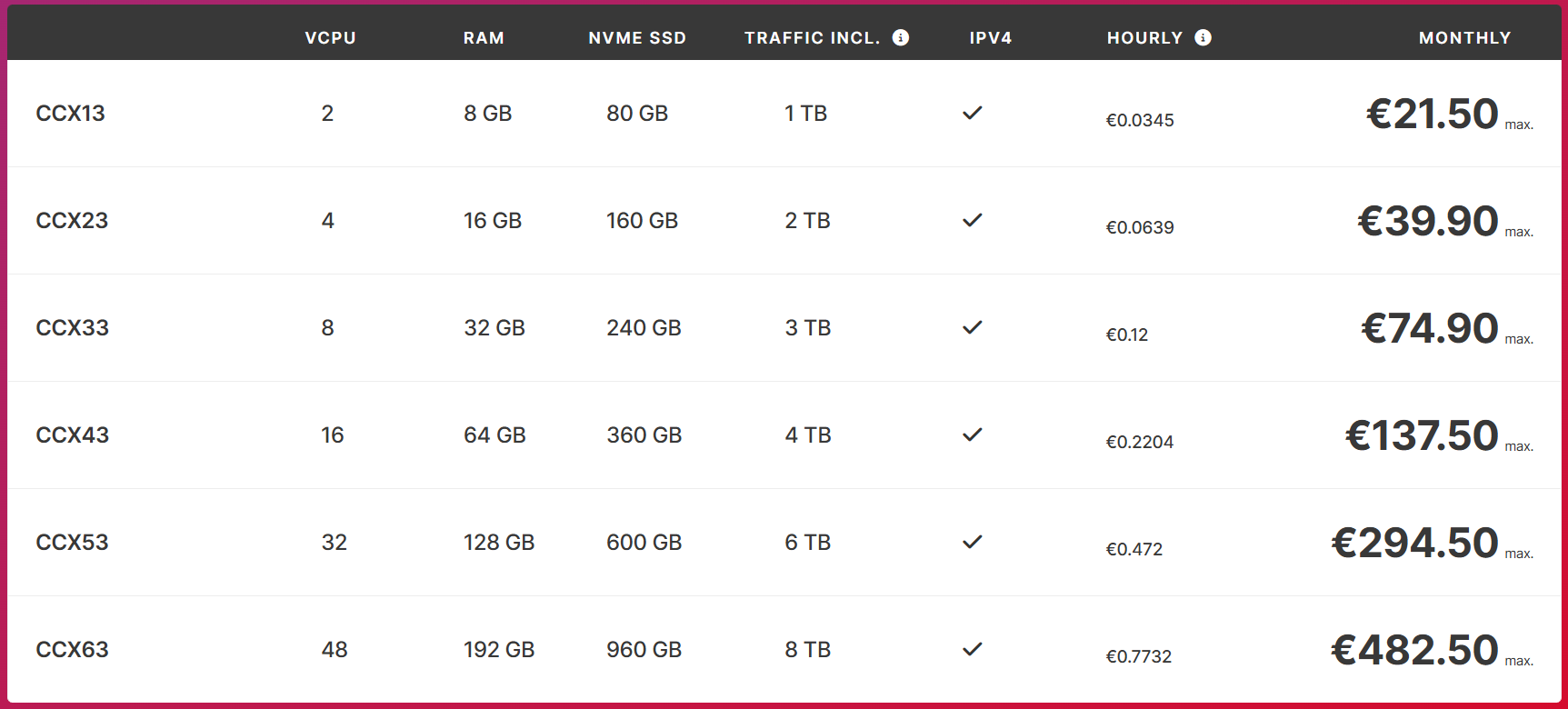Viewport: 1568px width, 709px height.
Task: Click the vCPU count in CCX13 row
Action: click(x=327, y=114)
